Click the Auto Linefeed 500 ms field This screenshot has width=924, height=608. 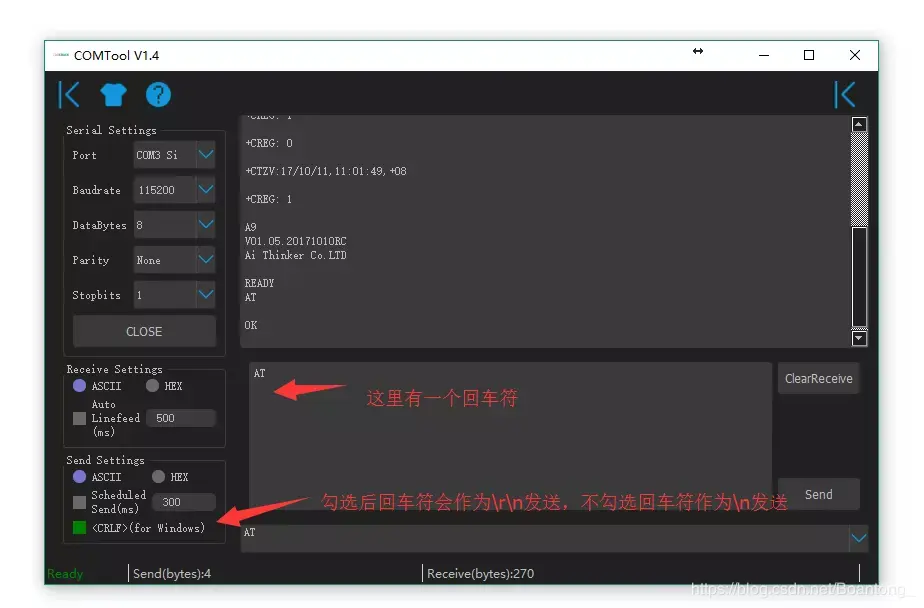click(x=180, y=418)
